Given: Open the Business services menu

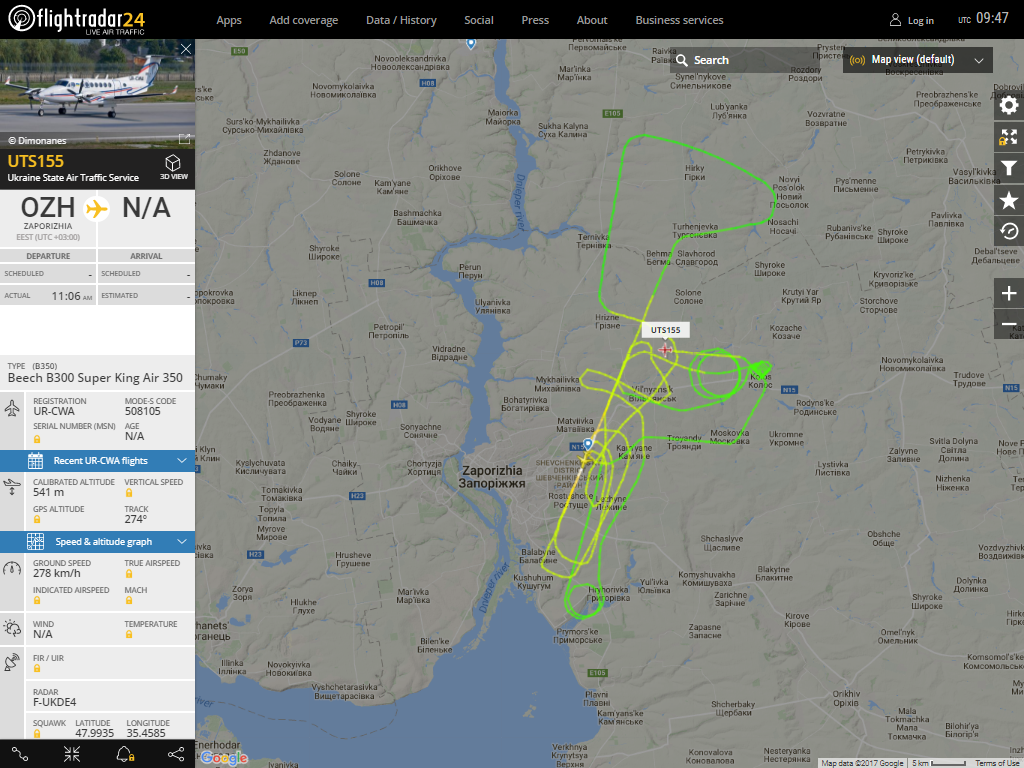Looking at the screenshot, I should point(679,20).
